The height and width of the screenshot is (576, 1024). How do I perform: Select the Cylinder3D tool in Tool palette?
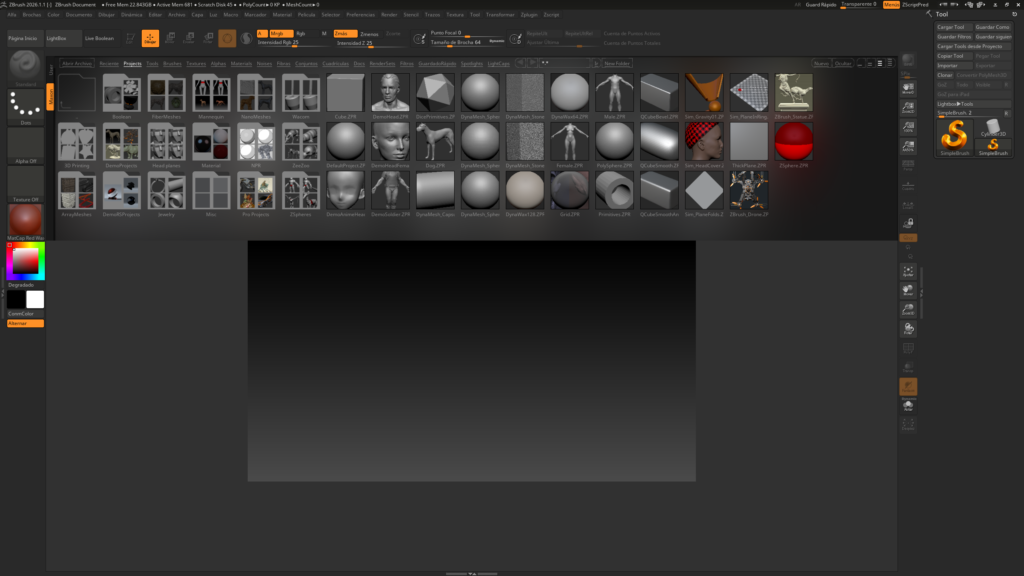(992, 125)
